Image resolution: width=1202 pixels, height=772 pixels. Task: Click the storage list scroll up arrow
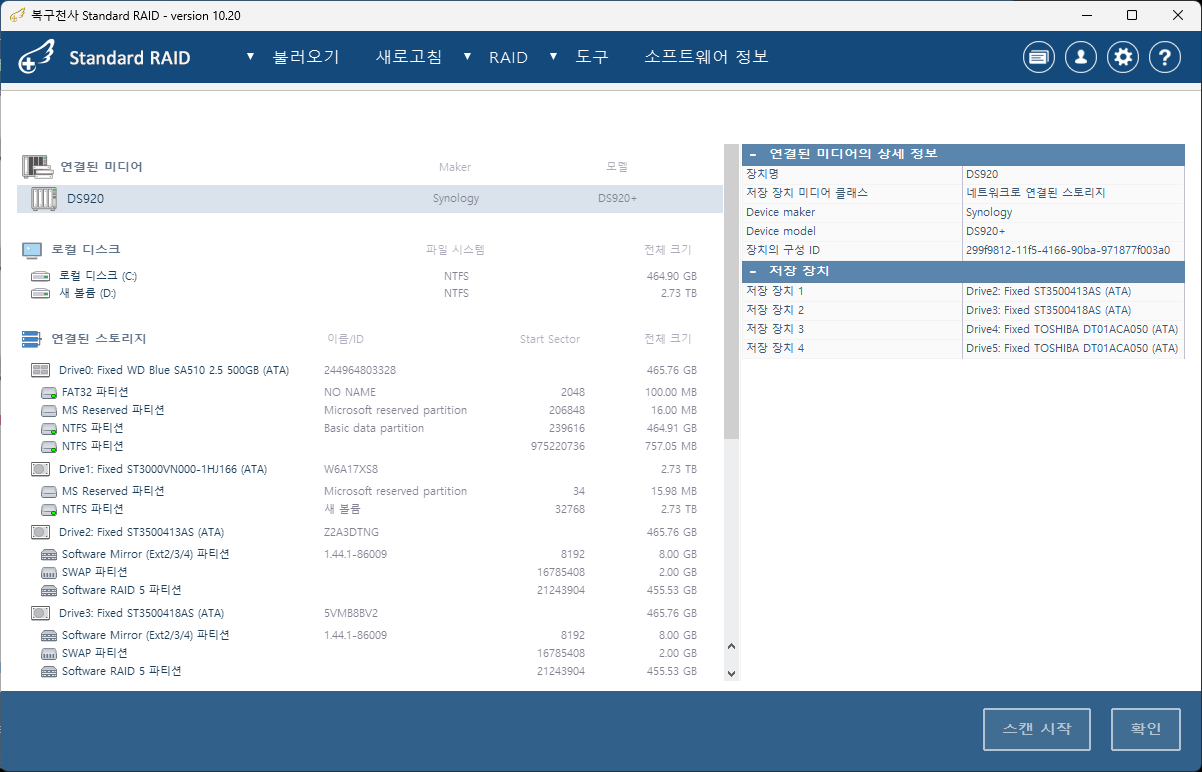[x=731, y=647]
